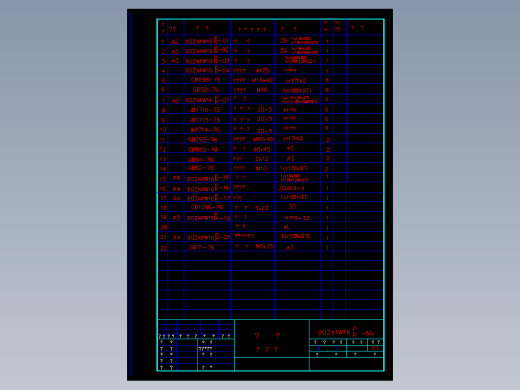The image size is (520, 390).
Task: Click the M16 size in row 6
Action: (x=262, y=90)
